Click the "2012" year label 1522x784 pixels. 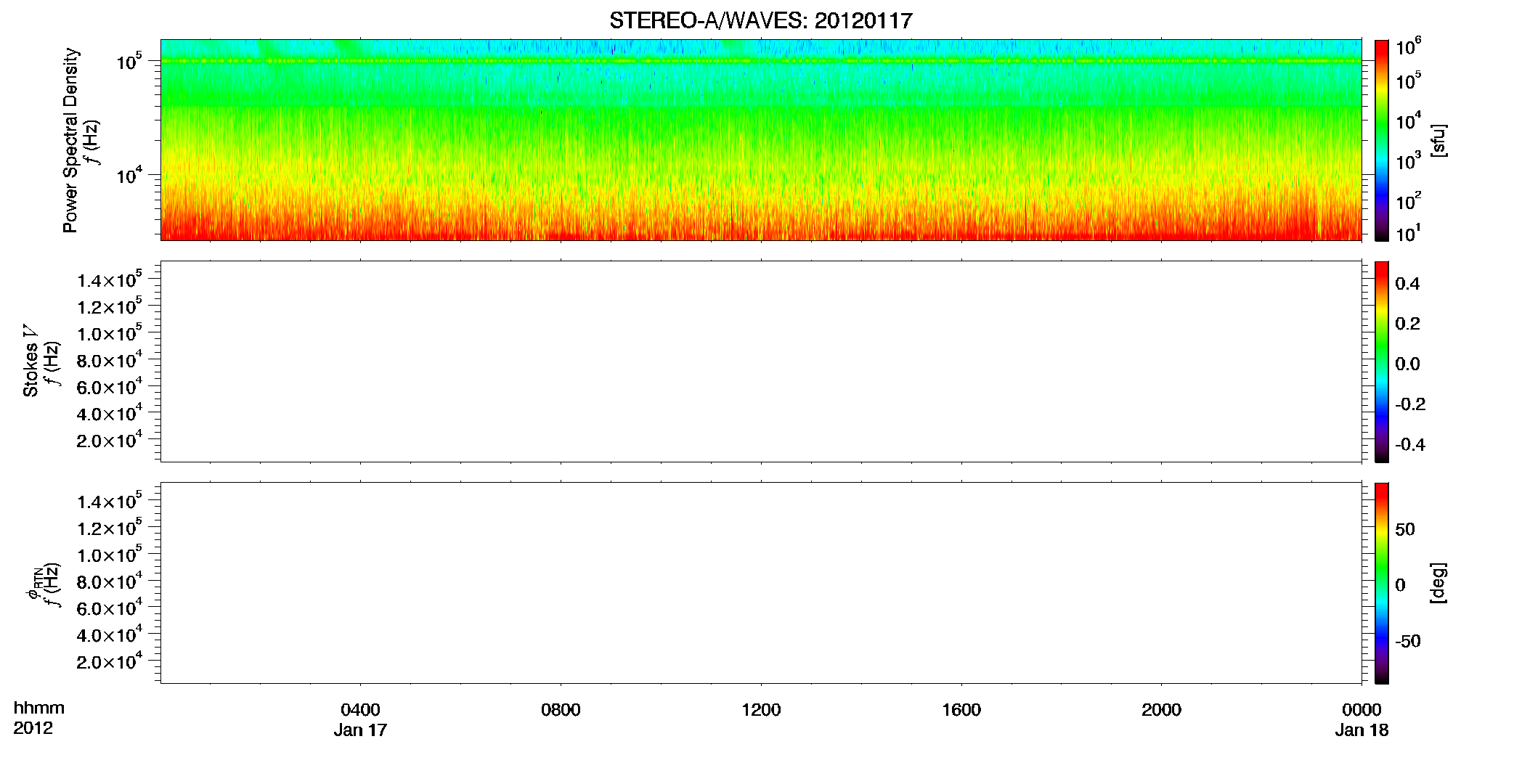coord(33,728)
